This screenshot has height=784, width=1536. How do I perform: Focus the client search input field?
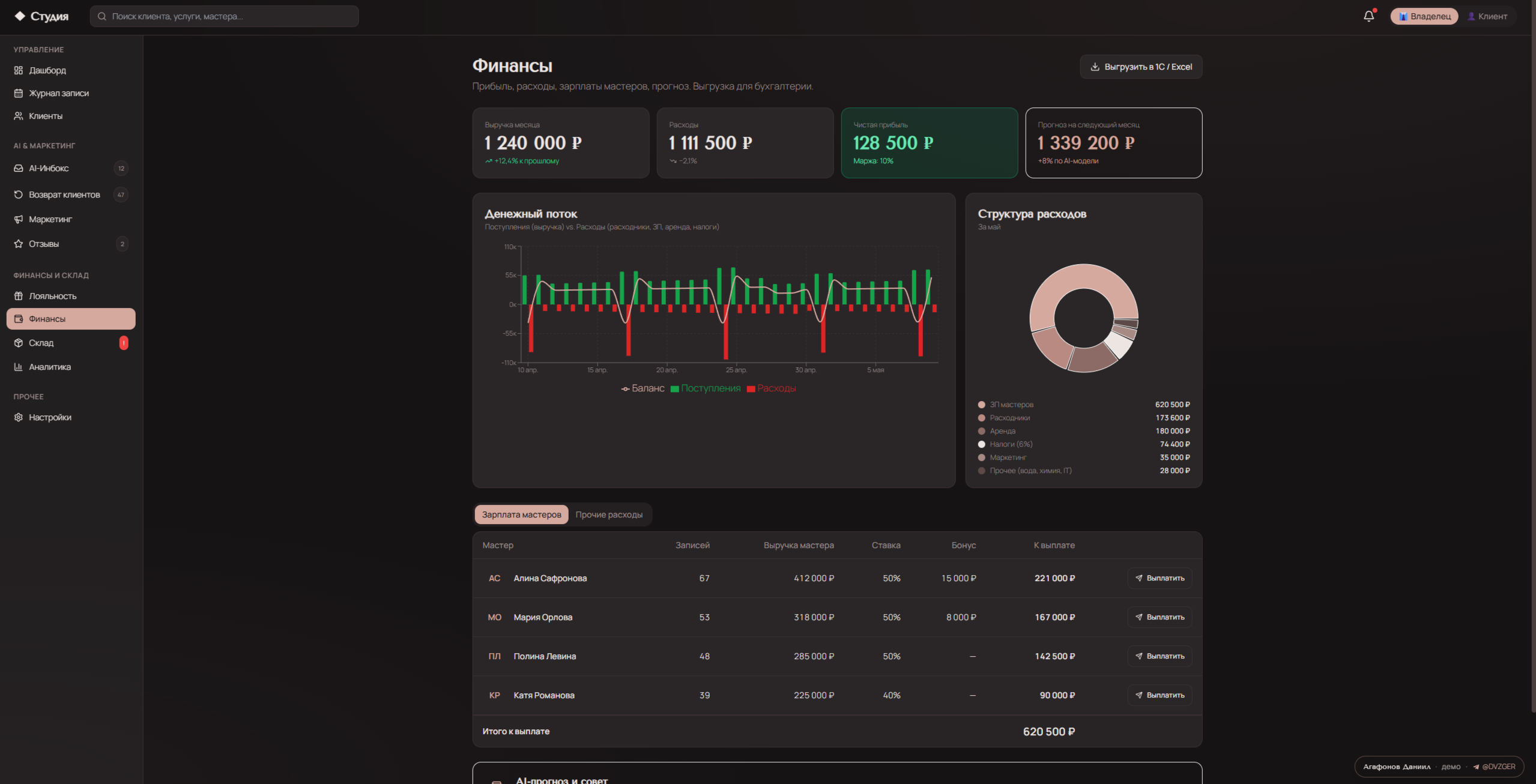(x=224, y=16)
